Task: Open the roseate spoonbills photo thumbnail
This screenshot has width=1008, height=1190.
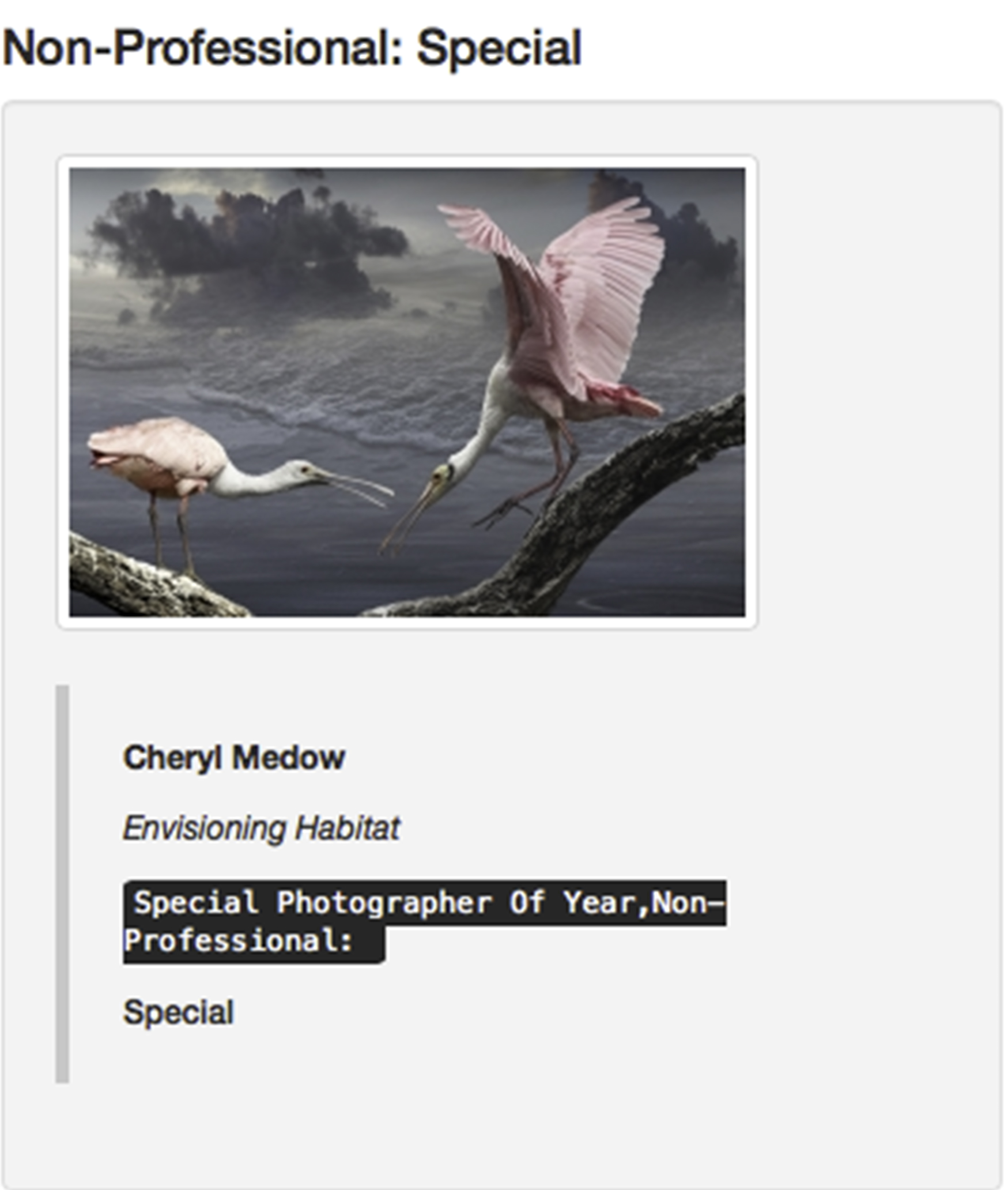Action: [x=407, y=392]
